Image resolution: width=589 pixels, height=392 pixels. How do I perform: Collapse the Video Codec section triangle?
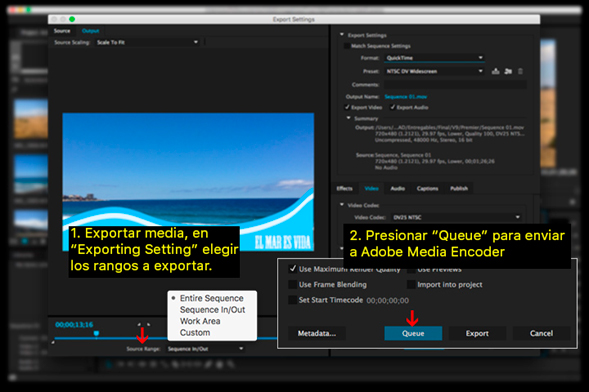[342, 205]
